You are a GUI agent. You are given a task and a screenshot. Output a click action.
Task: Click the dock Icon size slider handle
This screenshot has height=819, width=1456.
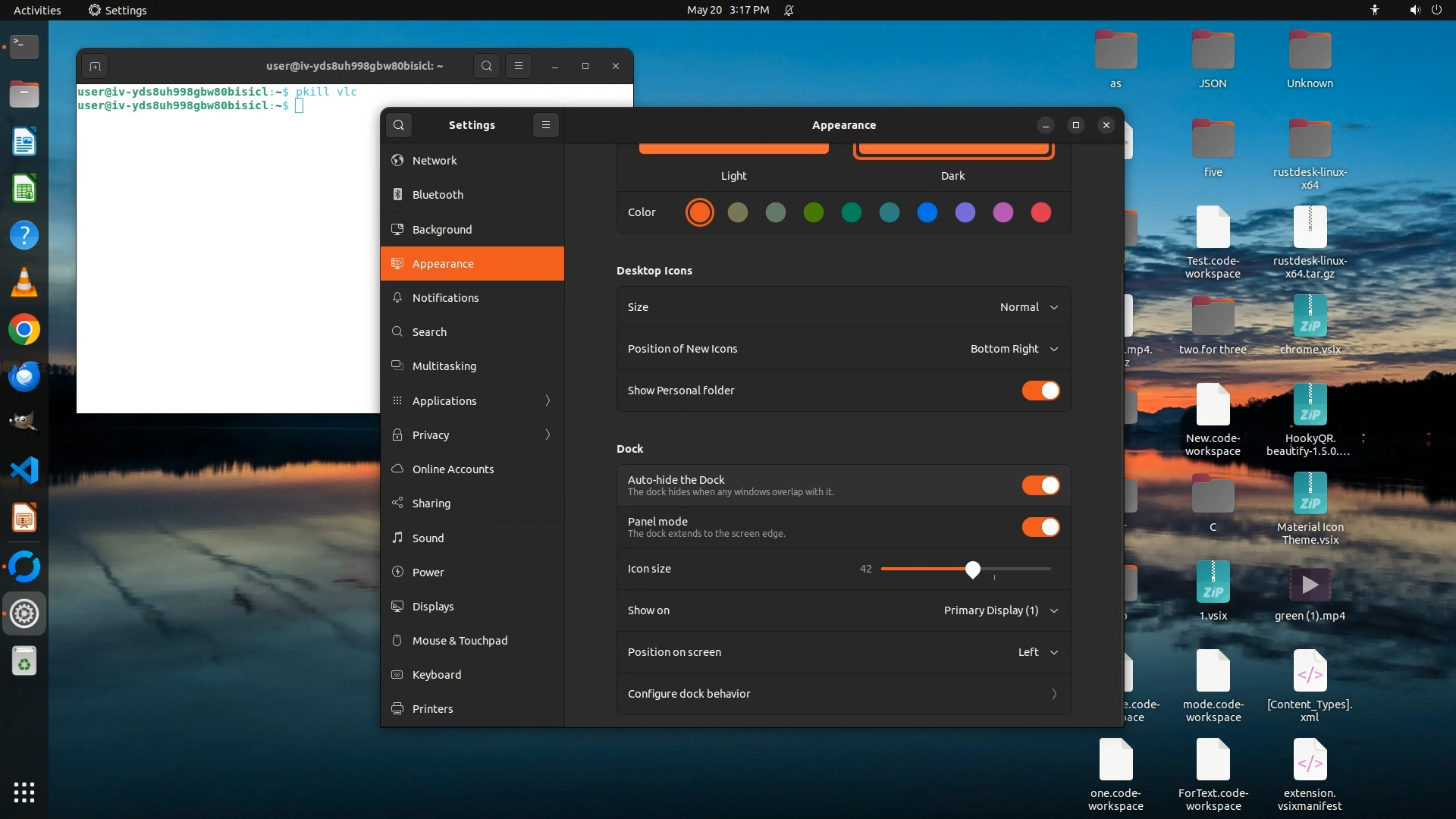click(x=973, y=570)
